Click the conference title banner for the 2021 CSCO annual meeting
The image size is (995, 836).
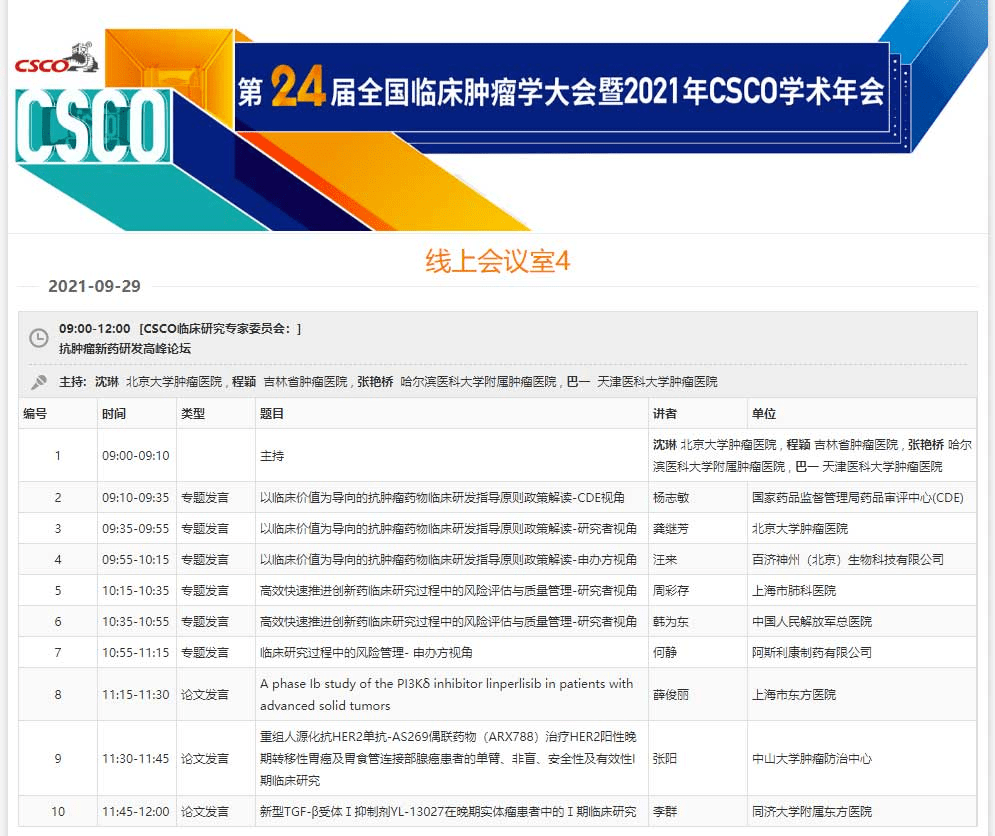tap(555, 91)
